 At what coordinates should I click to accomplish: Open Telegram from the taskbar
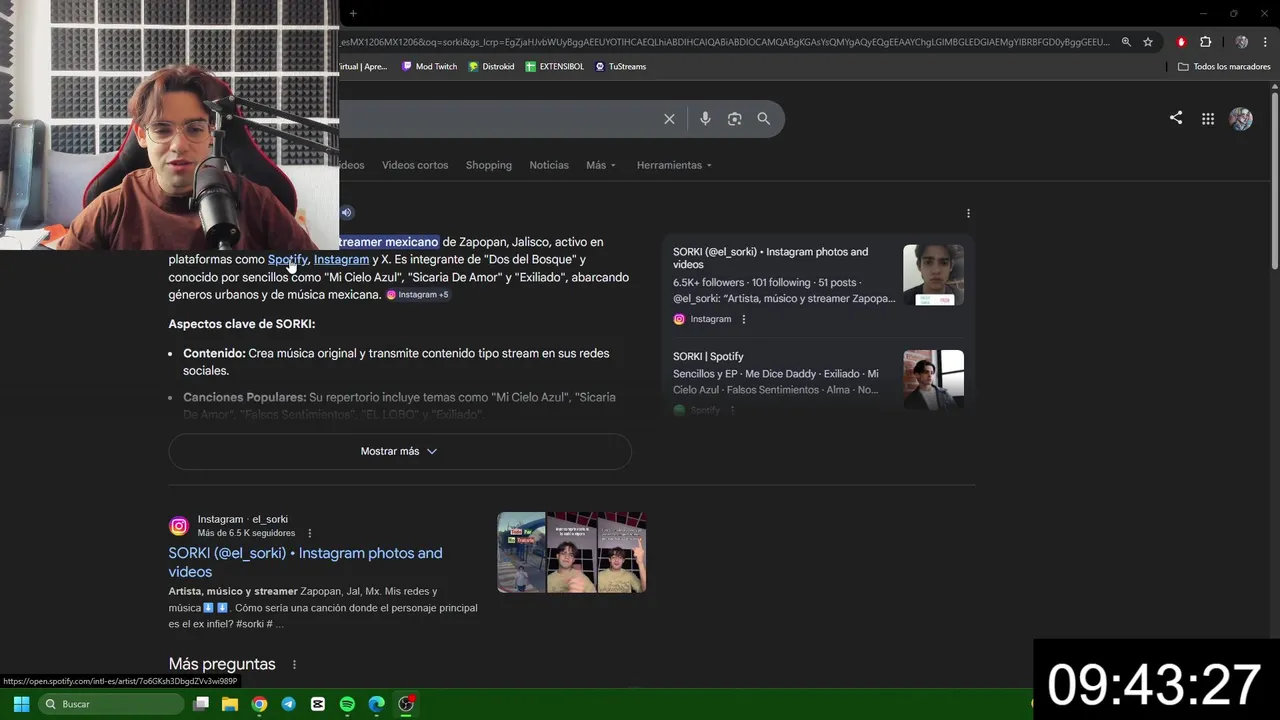(288, 704)
